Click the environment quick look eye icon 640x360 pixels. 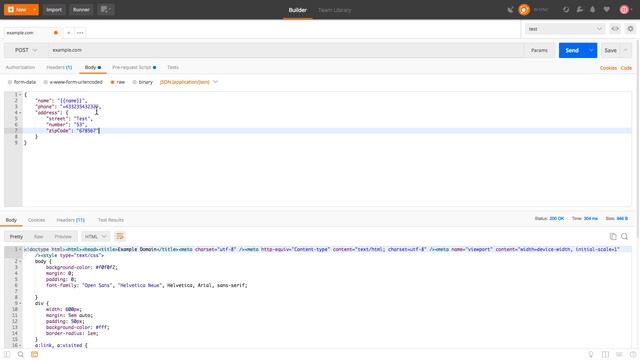(615, 29)
